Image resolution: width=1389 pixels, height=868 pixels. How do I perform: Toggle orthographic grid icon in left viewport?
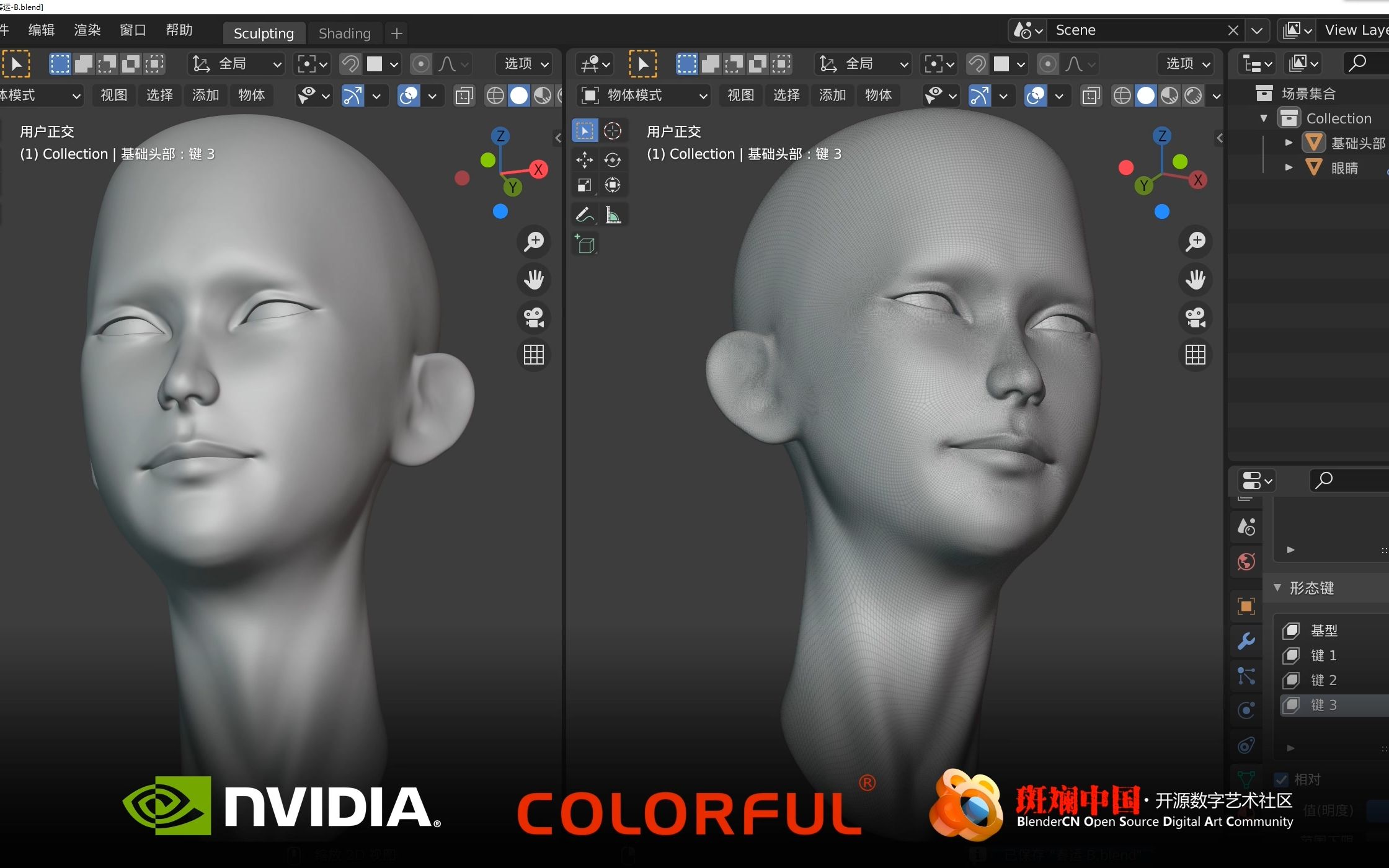tap(534, 355)
